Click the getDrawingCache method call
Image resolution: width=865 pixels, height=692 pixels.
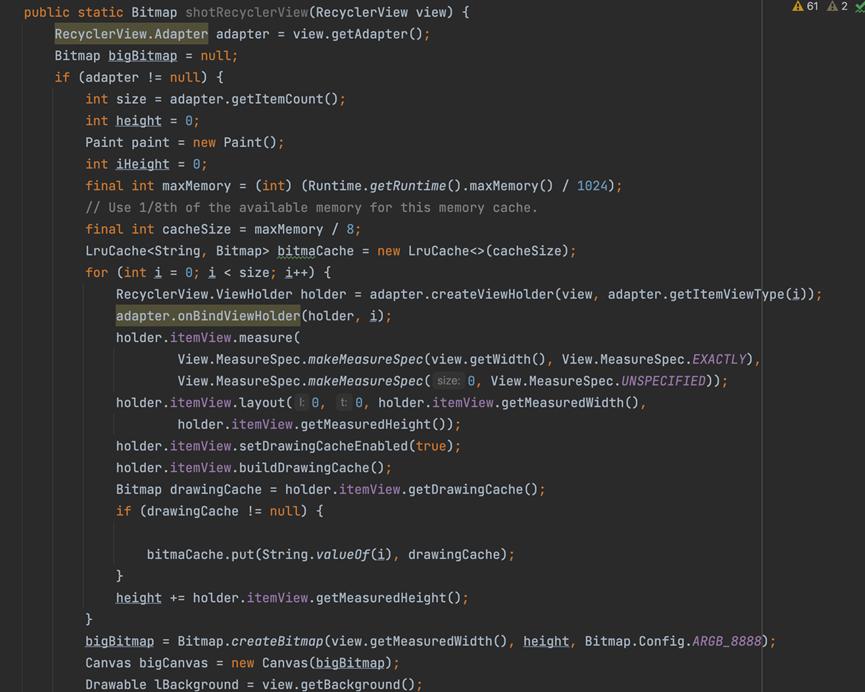click(x=465, y=489)
